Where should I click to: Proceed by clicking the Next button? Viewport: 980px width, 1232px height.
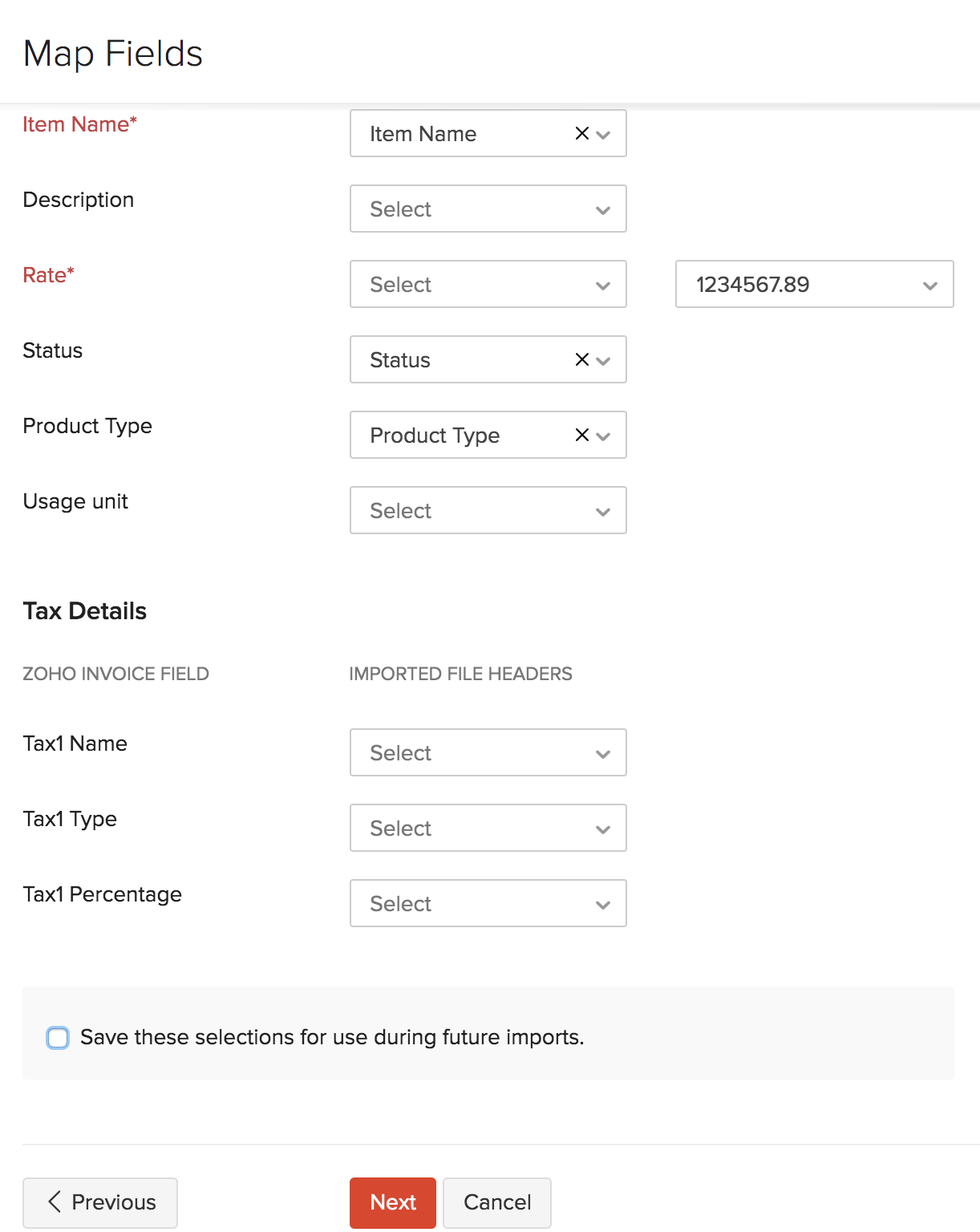click(392, 1202)
